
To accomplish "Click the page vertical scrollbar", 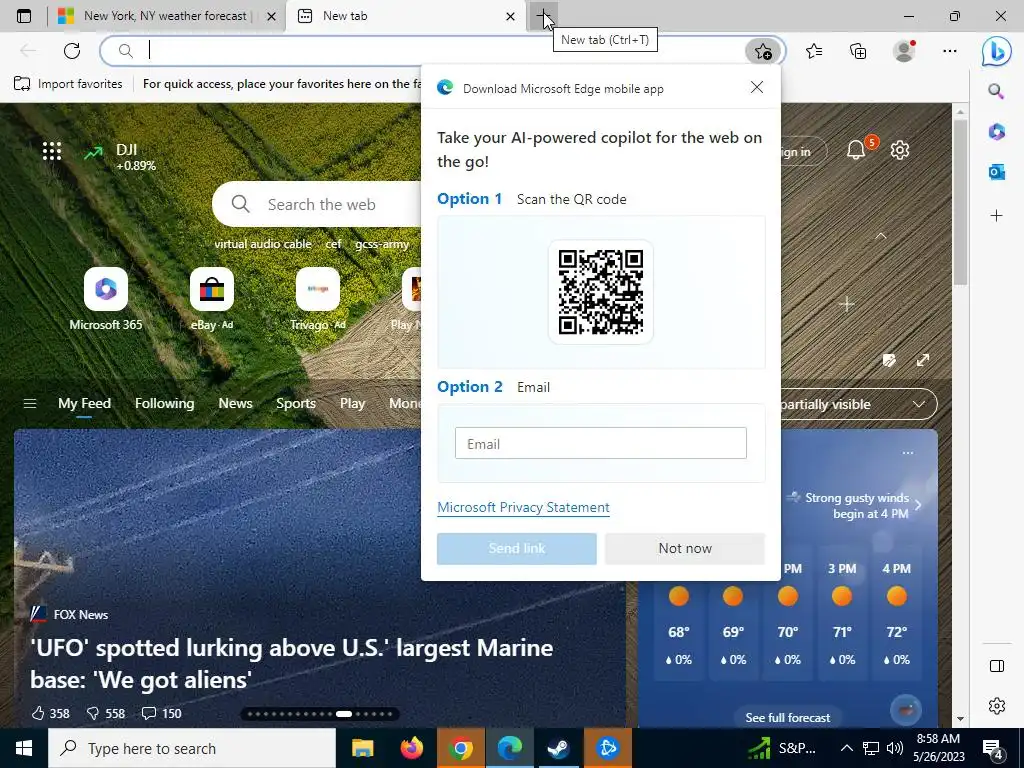I will tap(960, 202).
